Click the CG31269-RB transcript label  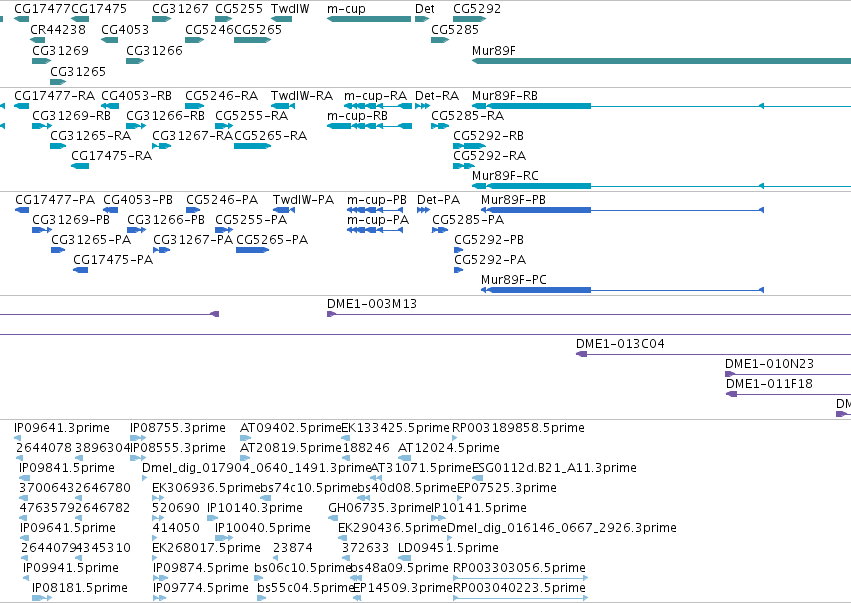pos(72,116)
